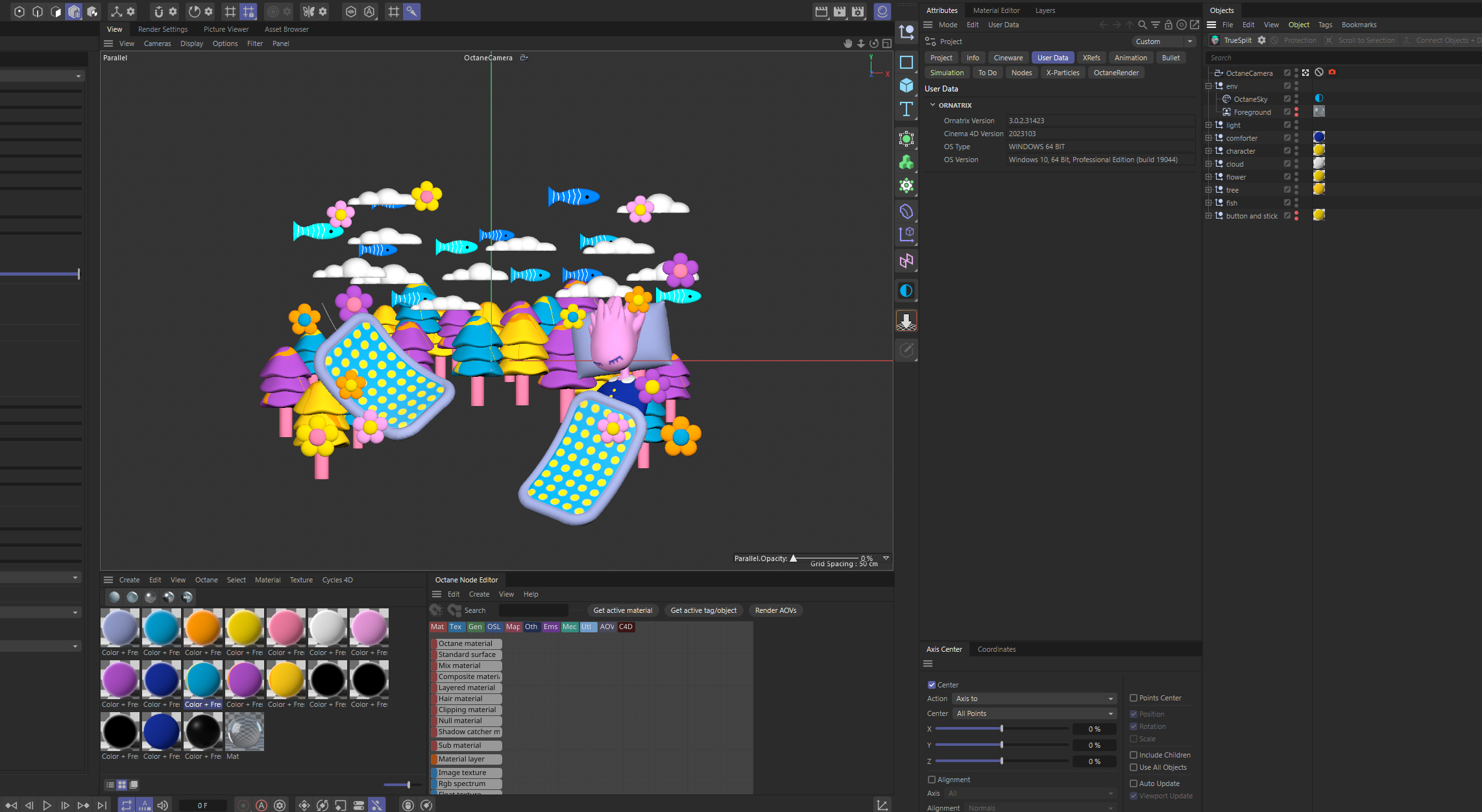Click the lock icon in Attributes header
1482x812 pixels.
tap(1168, 25)
